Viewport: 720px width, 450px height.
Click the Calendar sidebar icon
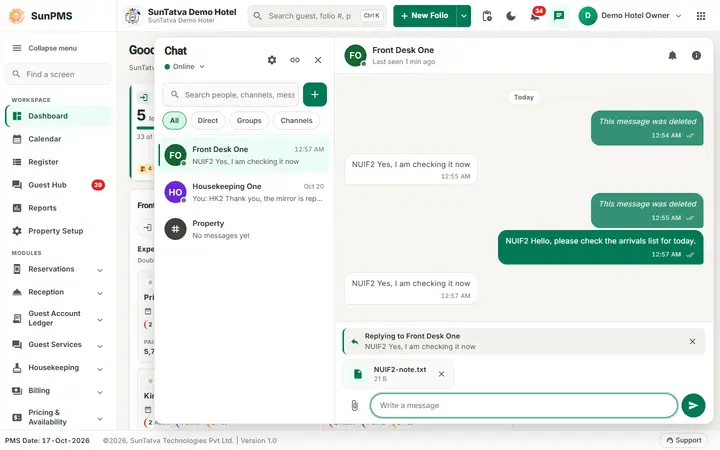[17, 139]
